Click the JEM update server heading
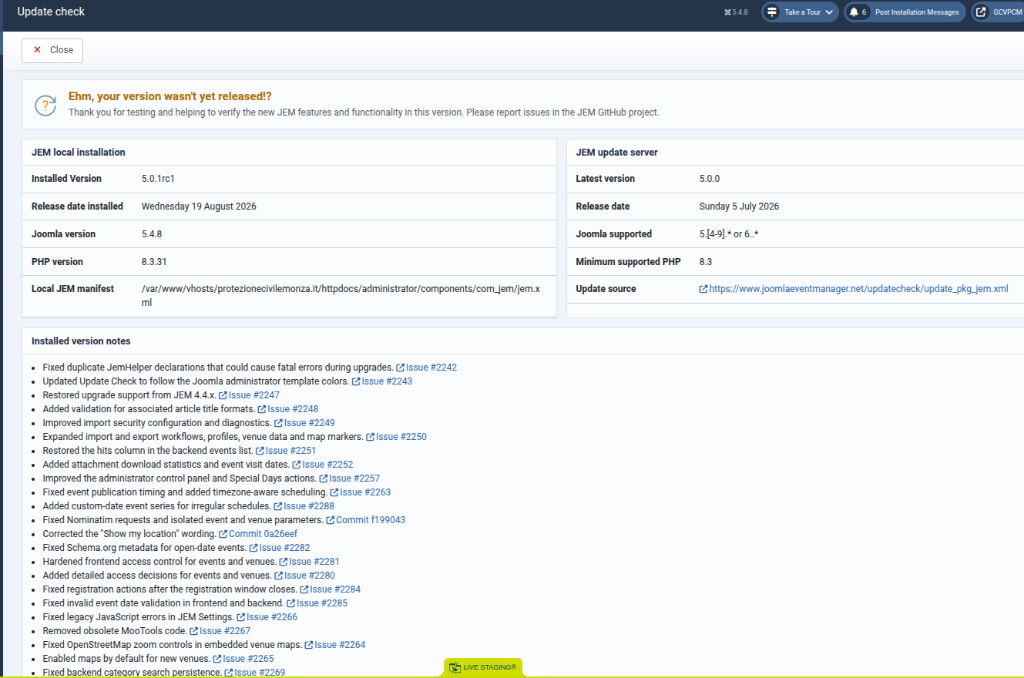 (x=616, y=152)
